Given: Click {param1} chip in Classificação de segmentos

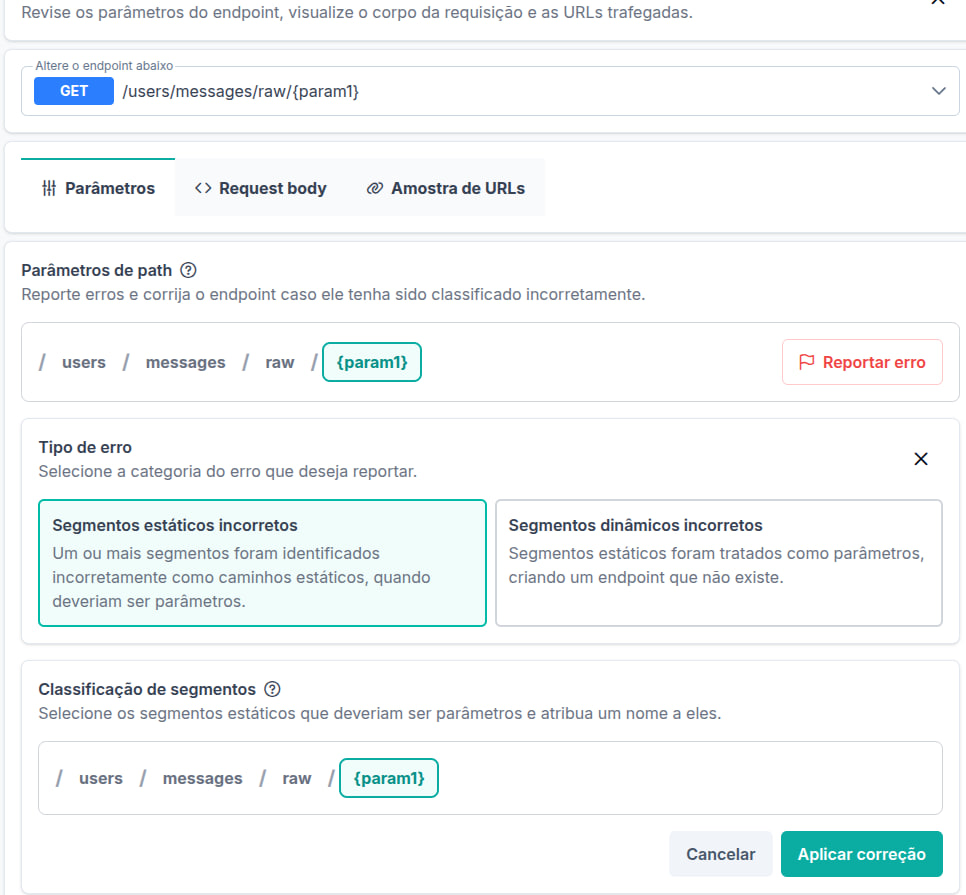Looking at the screenshot, I should click(x=389, y=778).
